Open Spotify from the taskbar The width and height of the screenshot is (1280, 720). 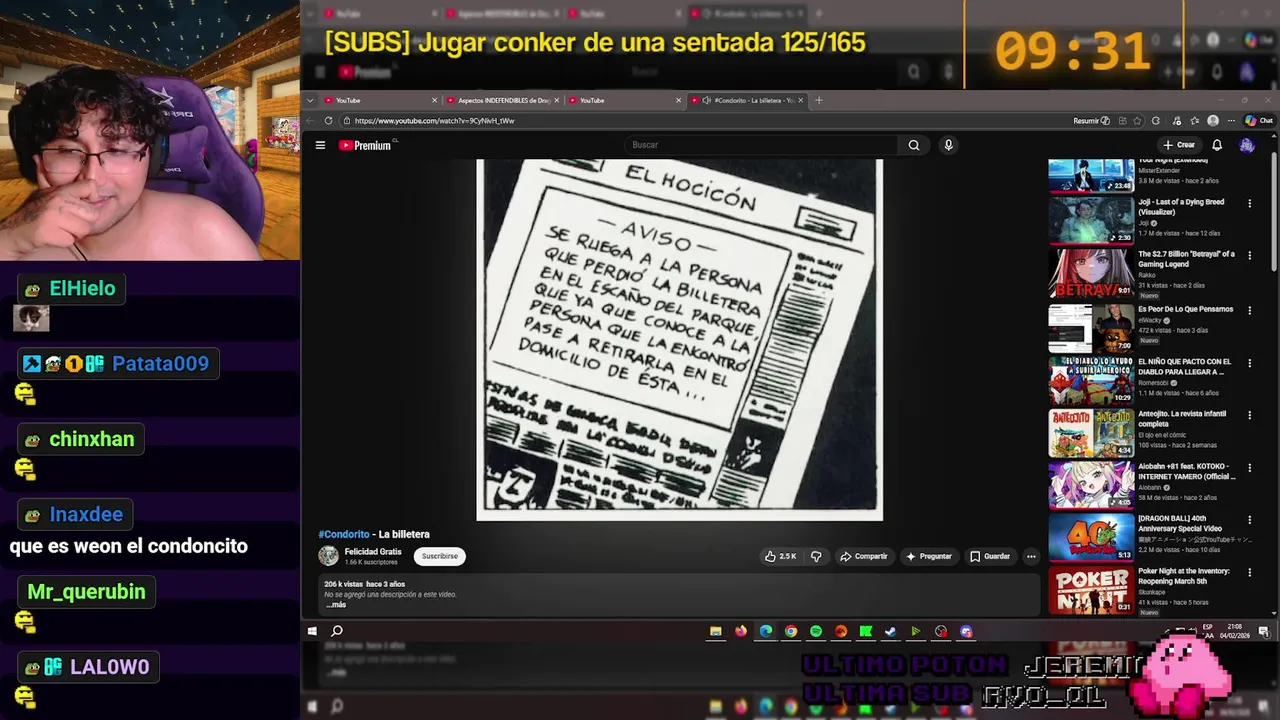coord(816,631)
